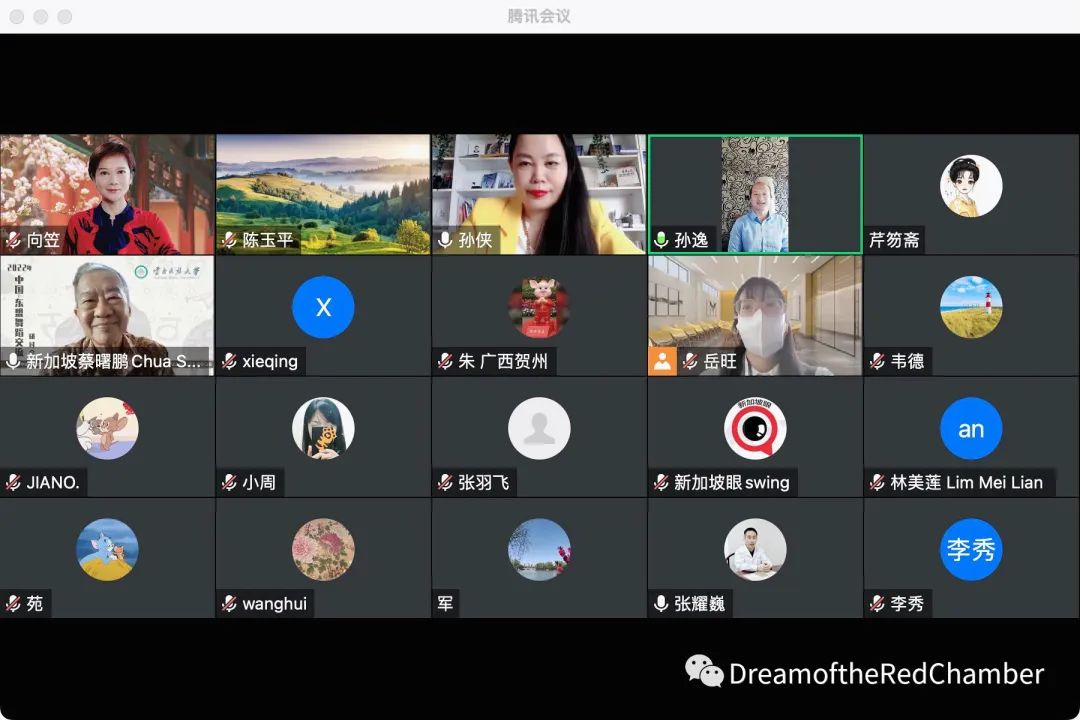Image resolution: width=1080 pixels, height=720 pixels.
Task: Click 军's participant tile
Action: 540,548
